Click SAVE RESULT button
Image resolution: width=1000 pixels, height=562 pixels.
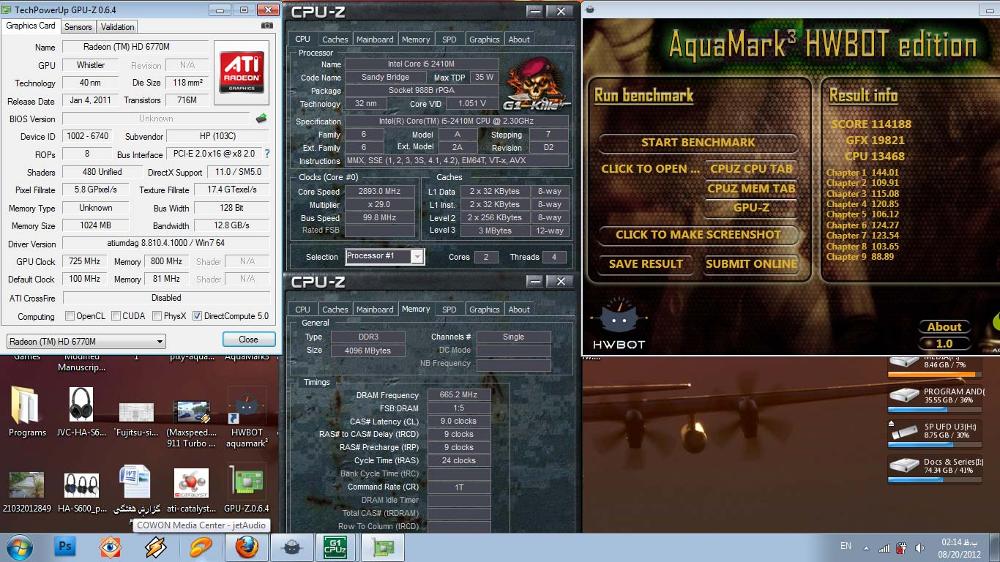coord(645,263)
